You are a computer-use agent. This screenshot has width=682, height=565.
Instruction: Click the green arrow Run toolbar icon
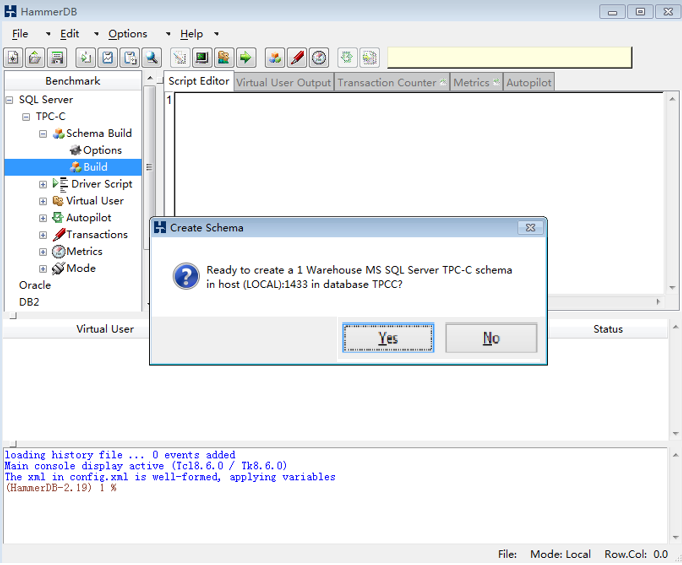click(246, 57)
